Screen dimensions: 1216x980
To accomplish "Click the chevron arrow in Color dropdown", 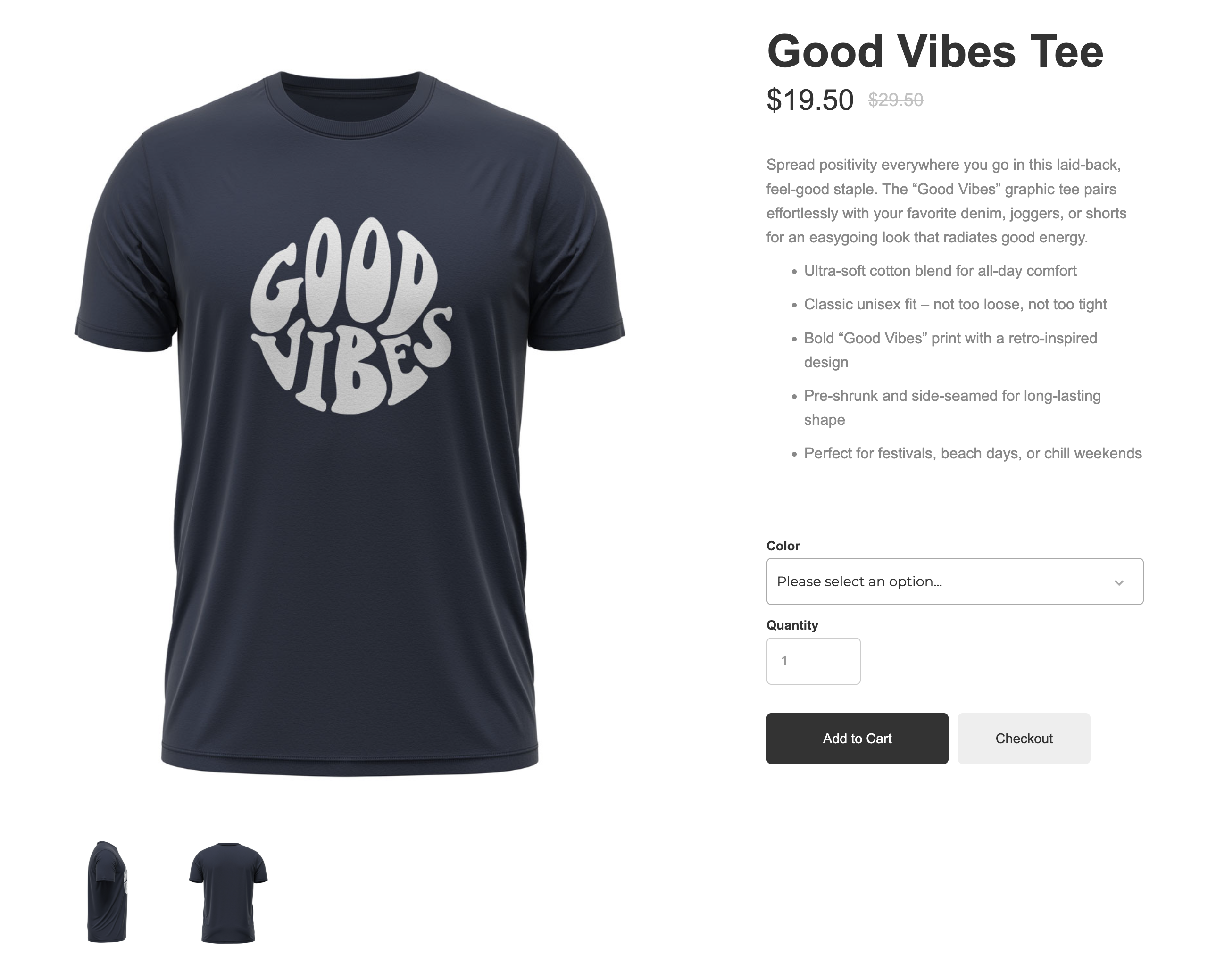I will click(1119, 582).
